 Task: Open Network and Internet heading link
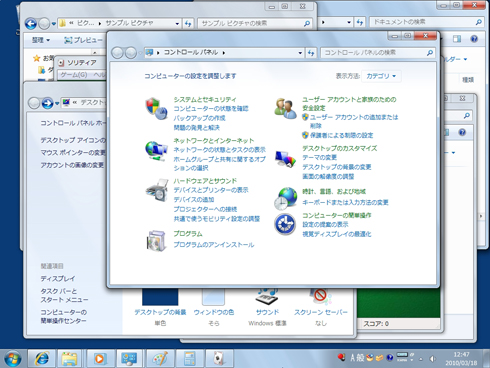click(214, 141)
